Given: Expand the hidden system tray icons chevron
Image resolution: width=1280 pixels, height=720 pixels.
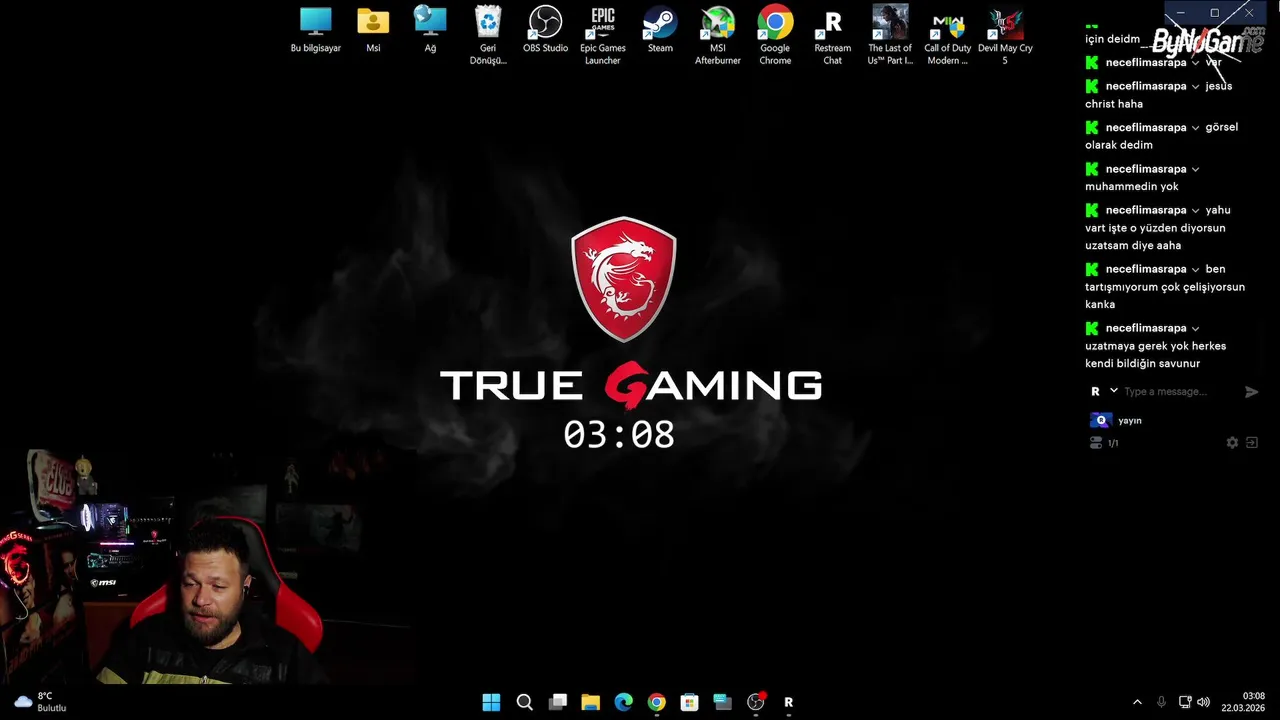Looking at the screenshot, I should click(x=1137, y=702).
